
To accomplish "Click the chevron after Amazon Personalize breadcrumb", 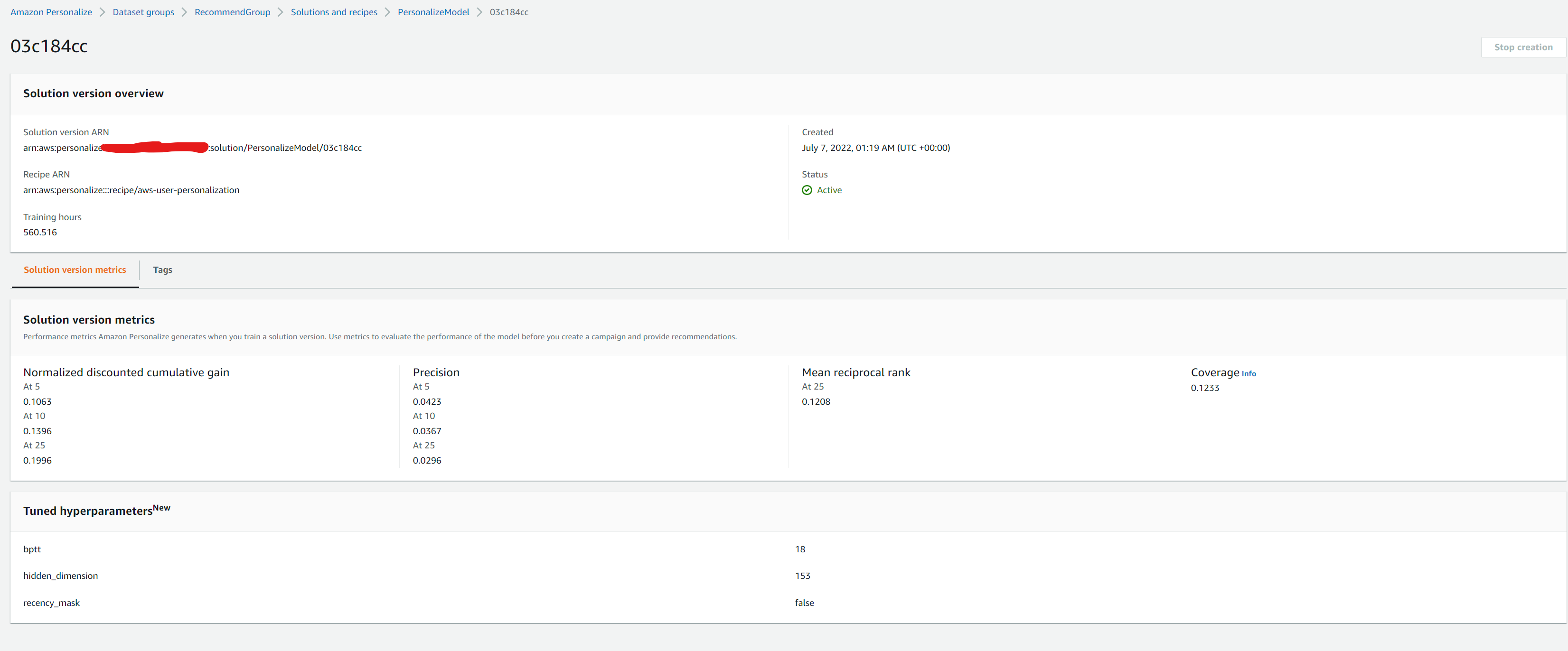I will pyautogui.click(x=102, y=12).
